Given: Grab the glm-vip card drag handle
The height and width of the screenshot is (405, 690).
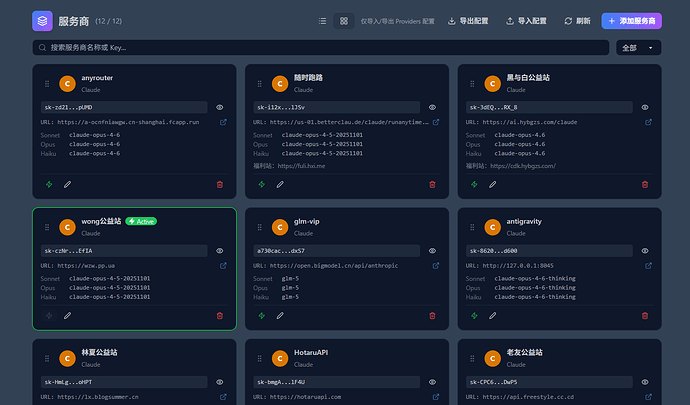Looking at the screenshot, I should pos(259,227).
